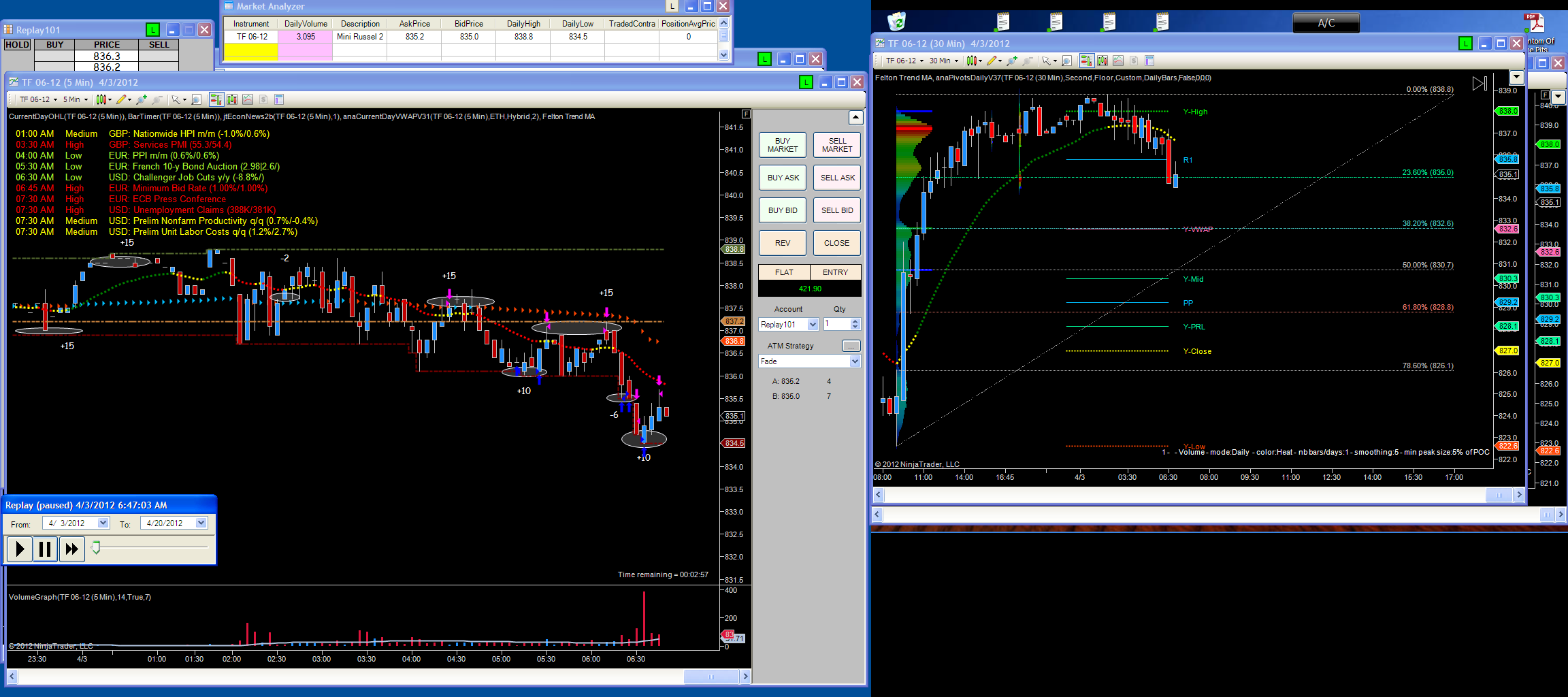This screenshot has width=1568, height=697.
Task: Collapse the Chart Trader panel arrow
Action: click(855, 117)
